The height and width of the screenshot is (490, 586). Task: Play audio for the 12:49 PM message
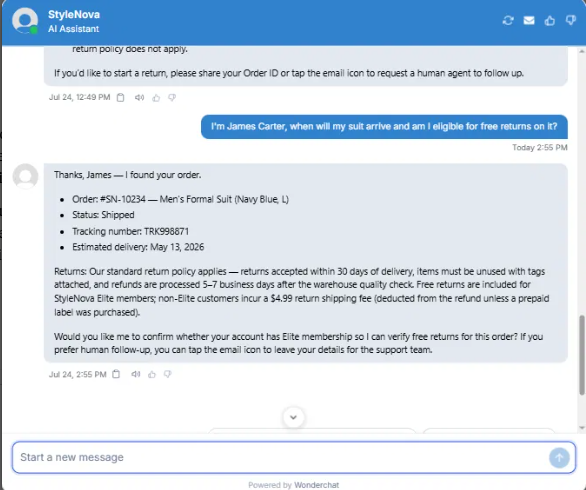point(139,98)
